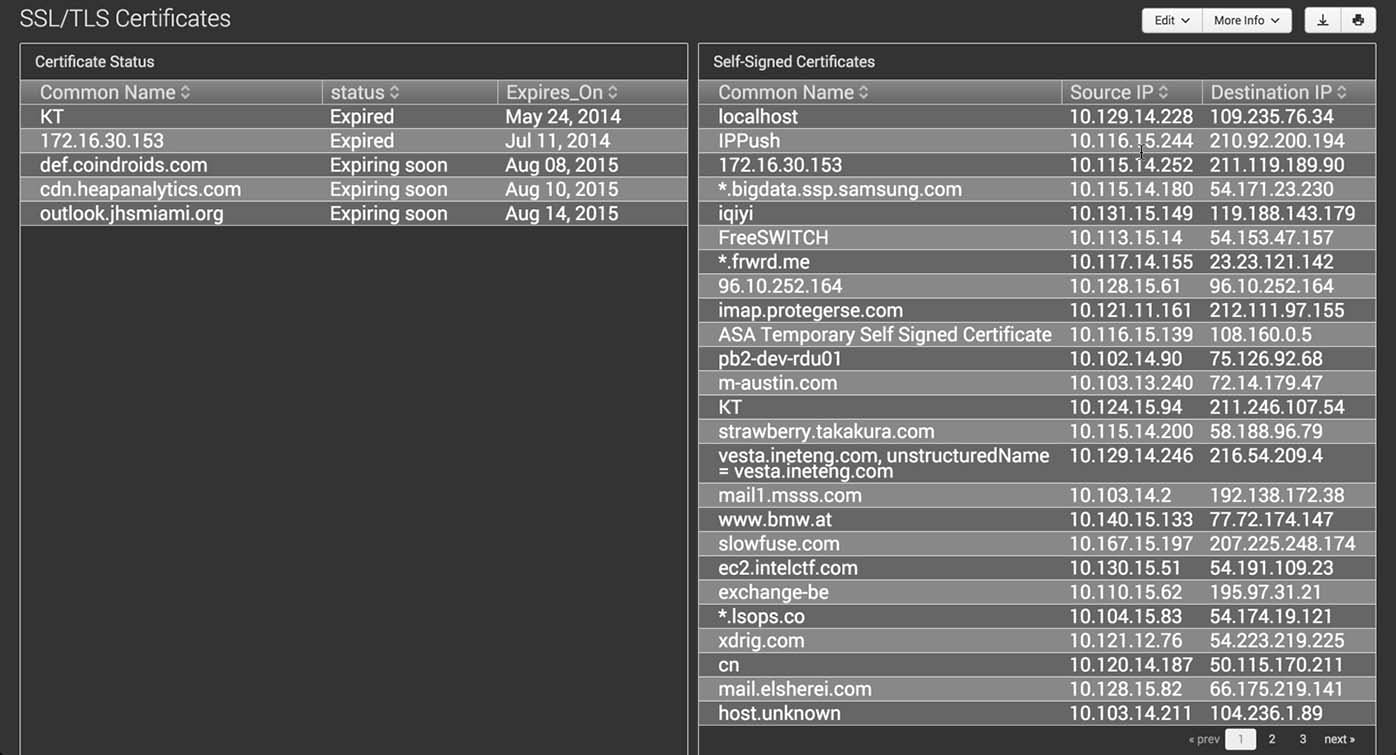The width and height of the screenshot is (1396, 755).
Task: Sort by status column header
Action: tap(364, 92)
